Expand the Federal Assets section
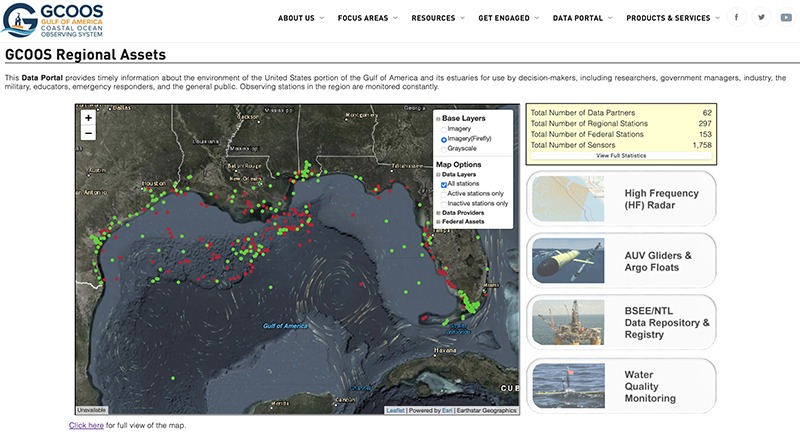 tap(438, 222)
